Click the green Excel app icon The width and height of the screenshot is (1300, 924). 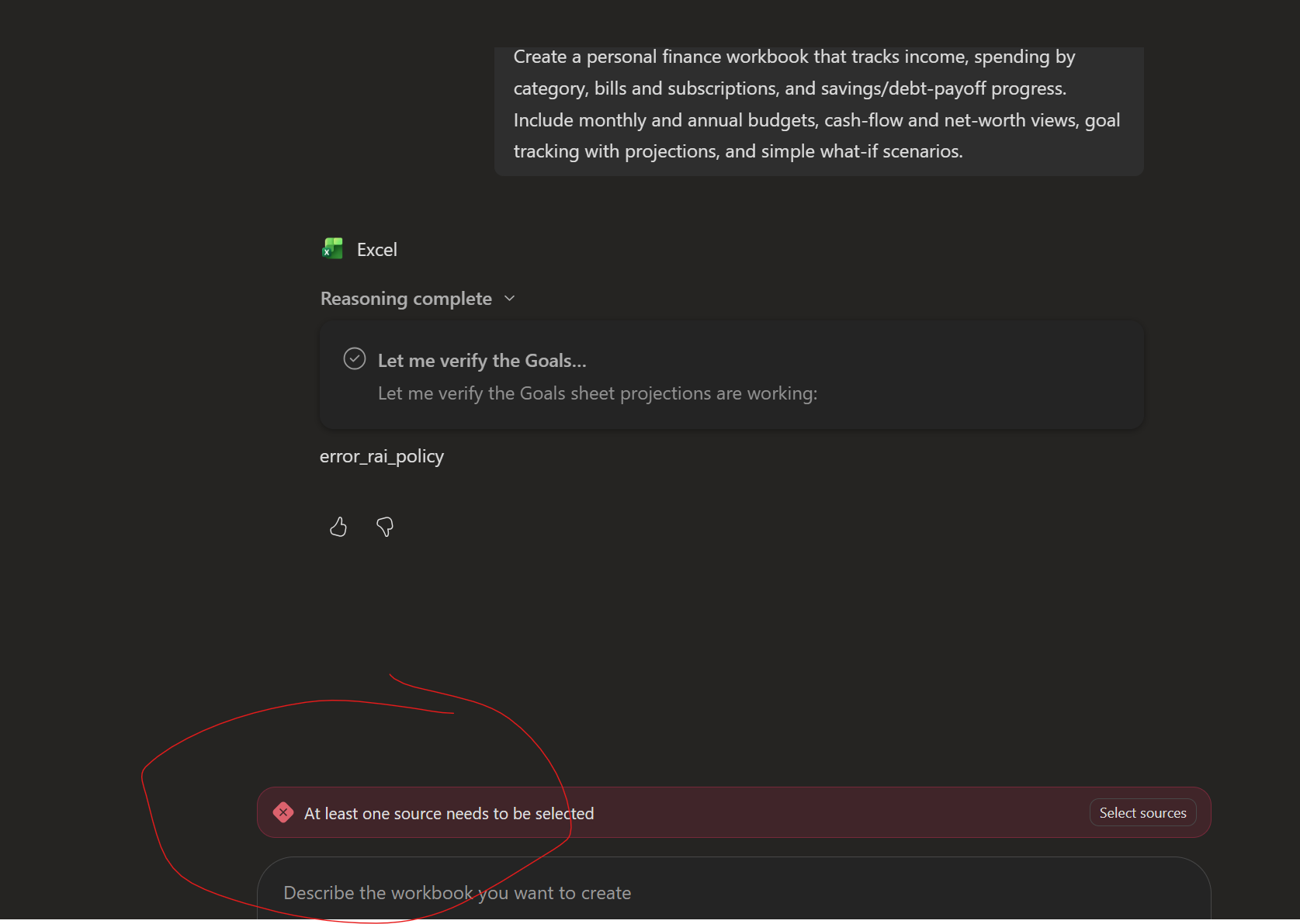[x=333, y=249]
